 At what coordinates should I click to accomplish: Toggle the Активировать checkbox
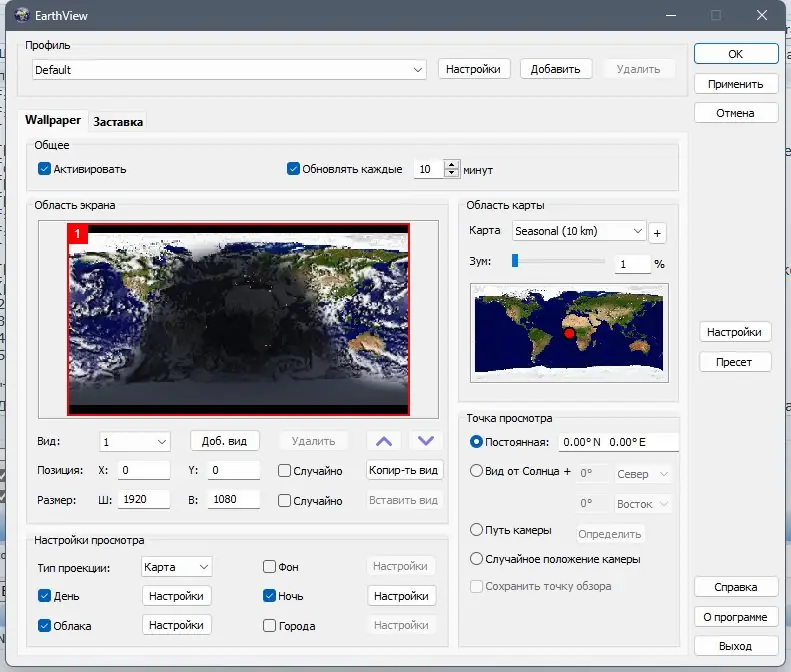[44, 169]
